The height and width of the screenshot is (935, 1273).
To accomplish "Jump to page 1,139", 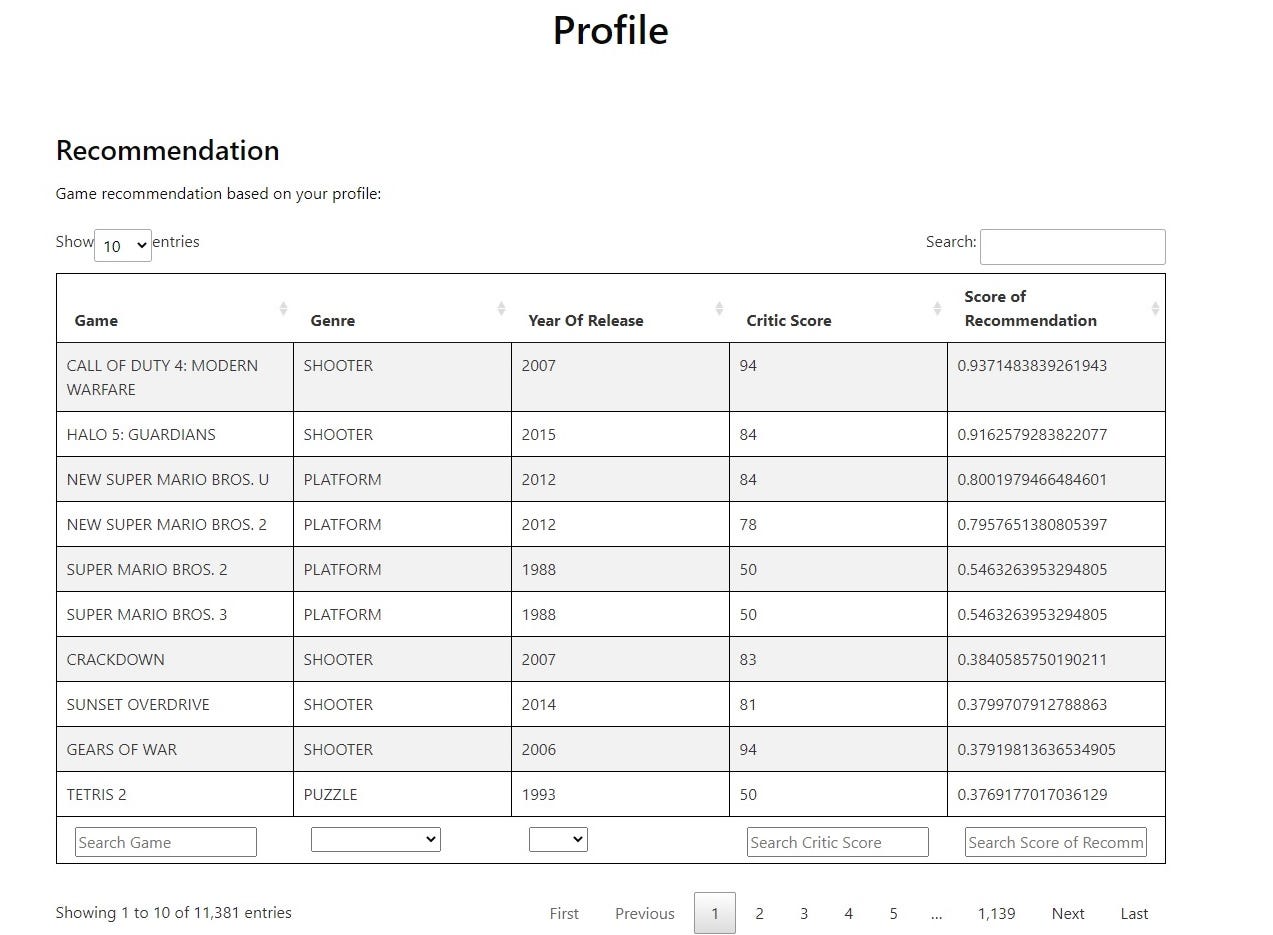I will click(x=997, y=913).
